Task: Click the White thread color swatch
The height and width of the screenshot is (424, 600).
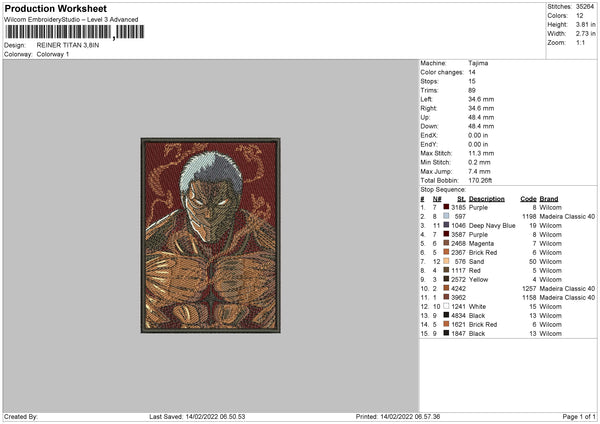Action: pos(448,306)
